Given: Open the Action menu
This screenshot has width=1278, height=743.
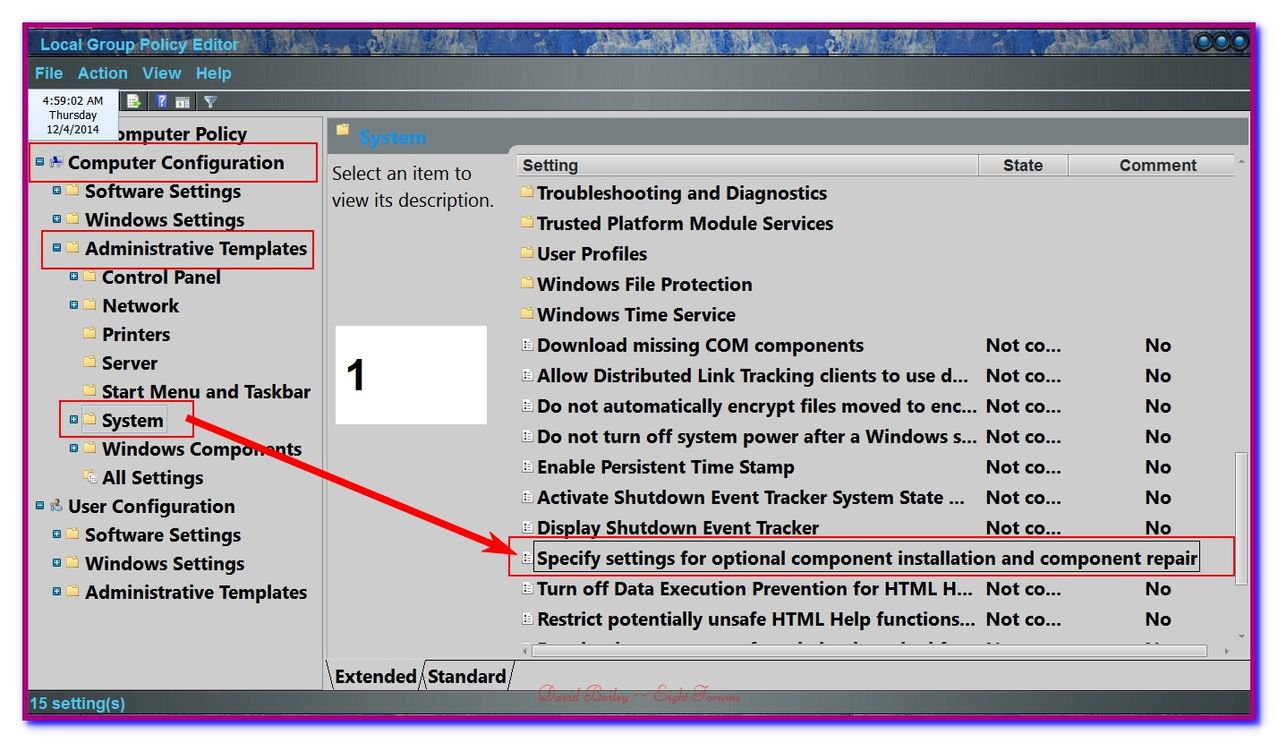Looking at the screenshot, I should pos(103,73).
